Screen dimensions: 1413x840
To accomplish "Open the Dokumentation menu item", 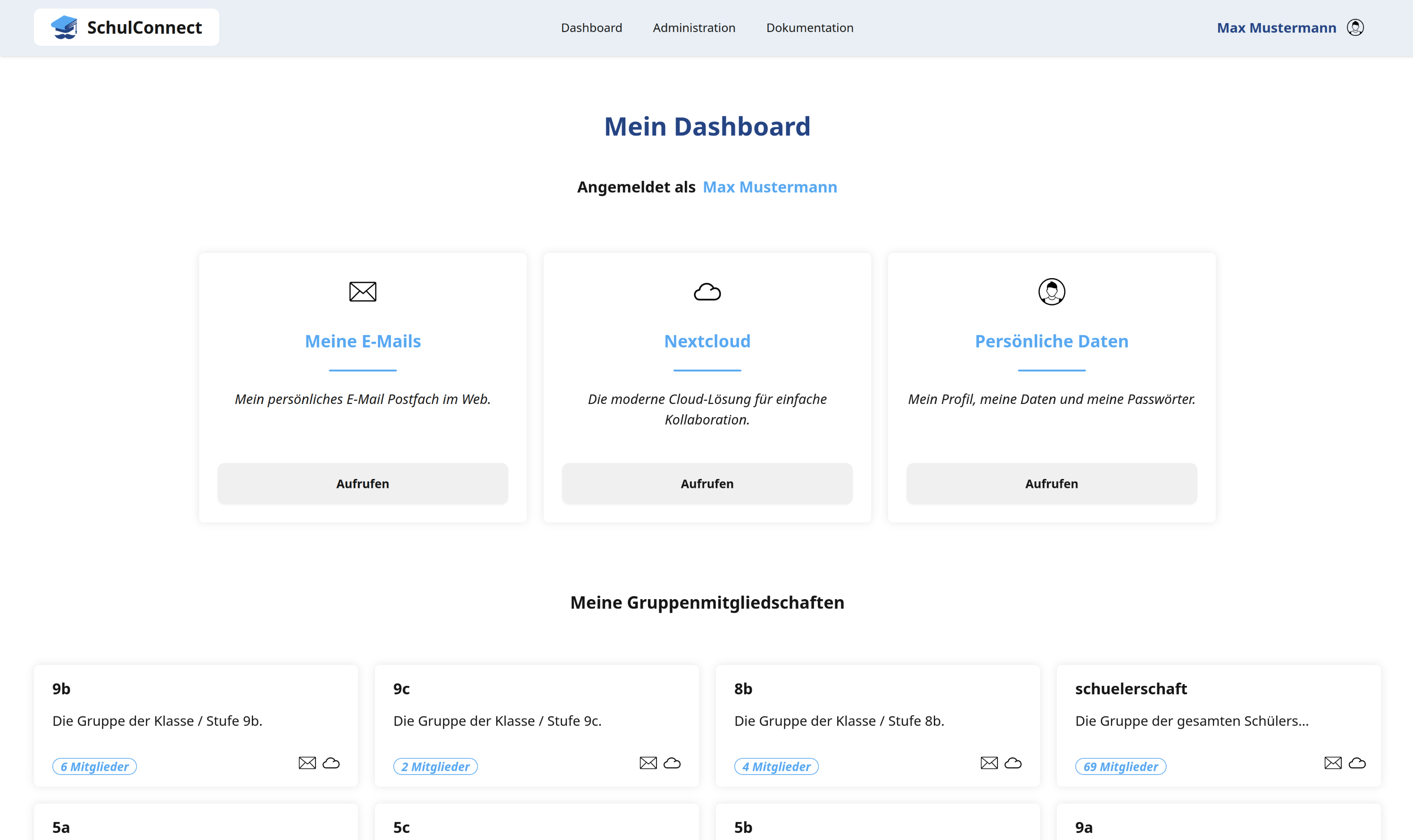I will (x=809, y=28).
